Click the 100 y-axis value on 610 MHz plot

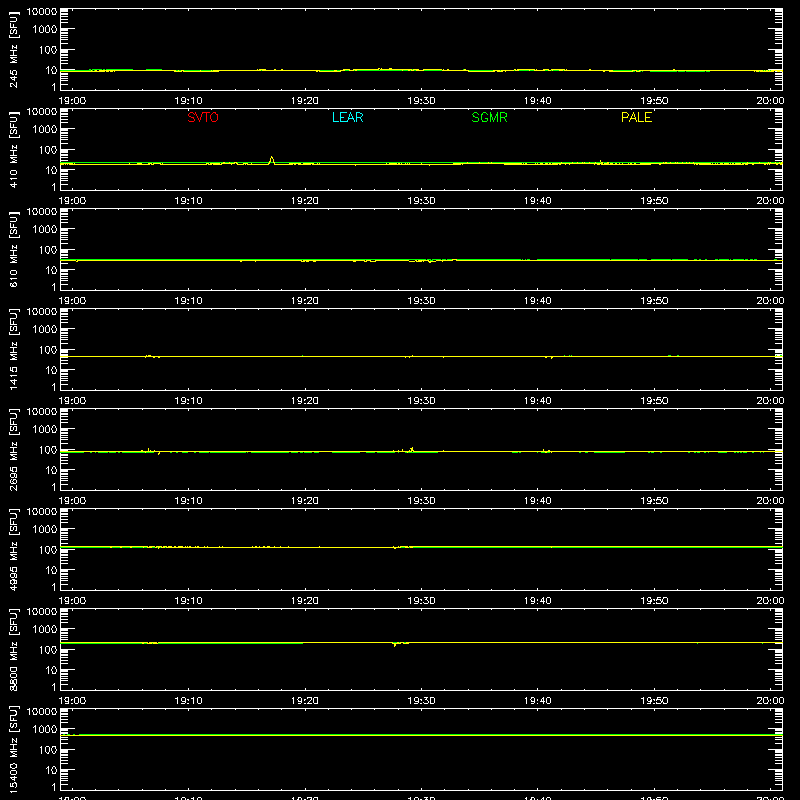point(48,250)
